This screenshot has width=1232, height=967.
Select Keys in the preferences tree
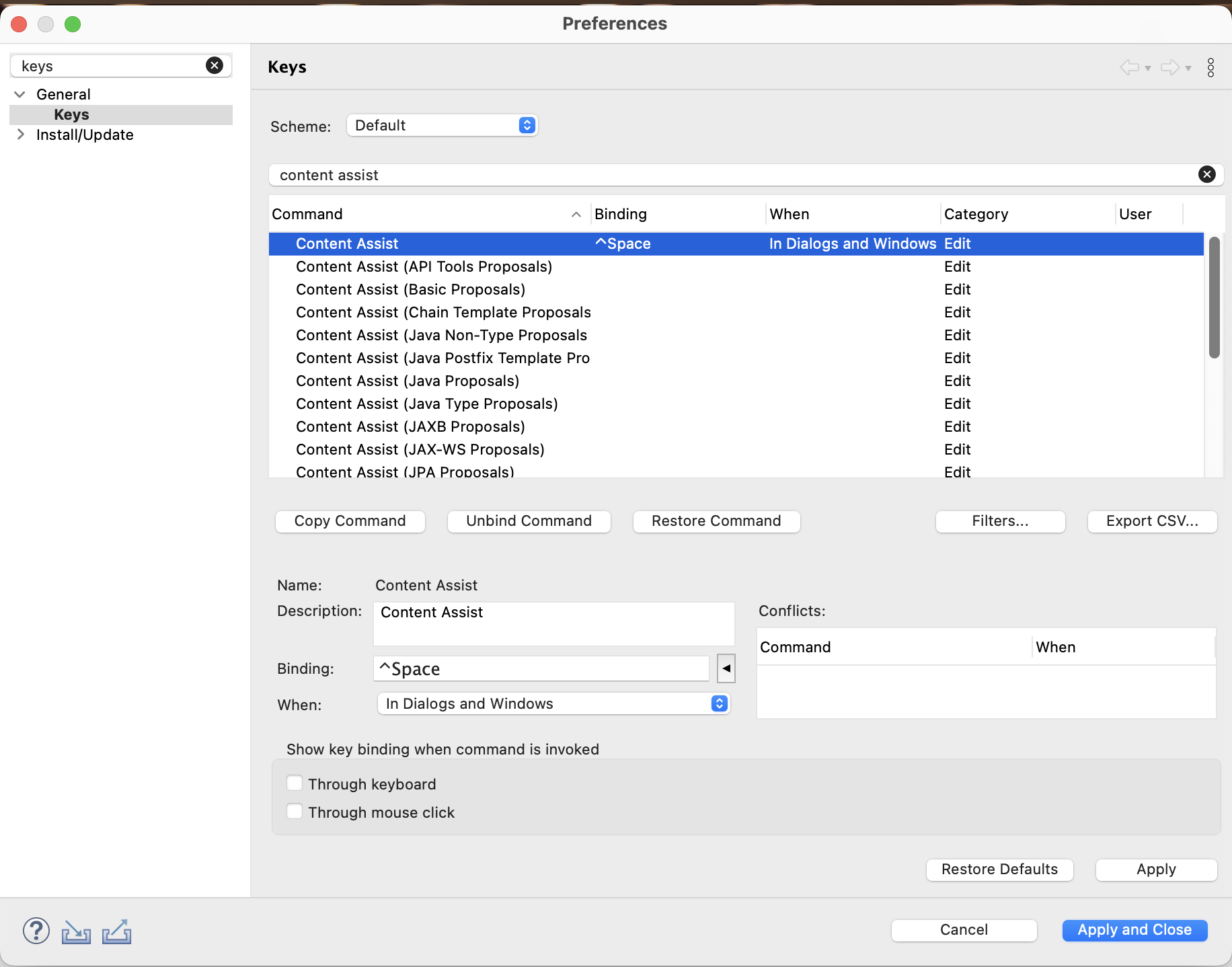[72, 114]
